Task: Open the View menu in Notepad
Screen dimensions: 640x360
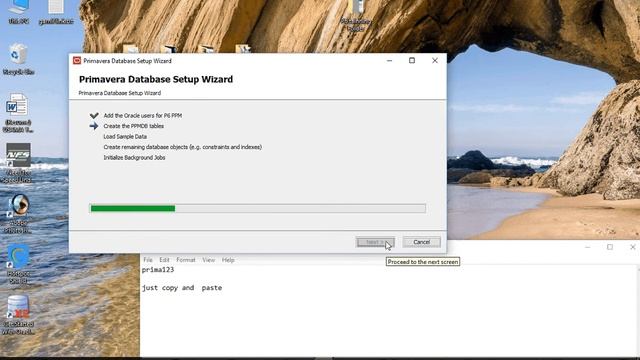Action: tap(209, 260)
